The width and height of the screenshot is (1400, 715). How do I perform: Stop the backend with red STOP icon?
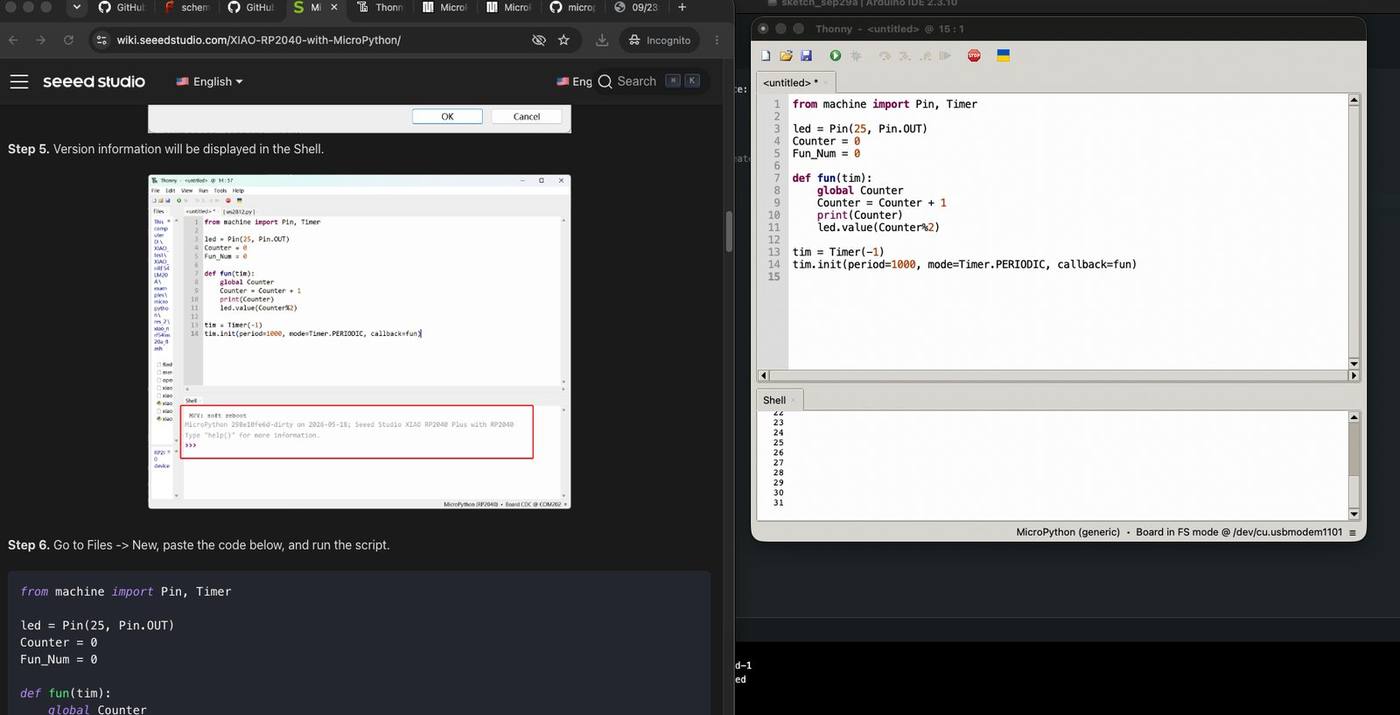tap(974, 56)
